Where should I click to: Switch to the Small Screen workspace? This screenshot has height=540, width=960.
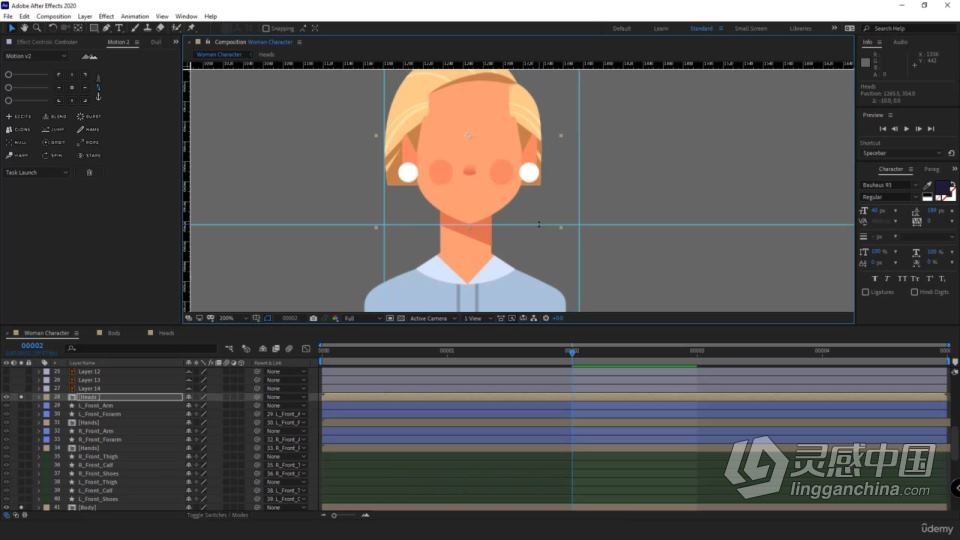coord(751,29)
